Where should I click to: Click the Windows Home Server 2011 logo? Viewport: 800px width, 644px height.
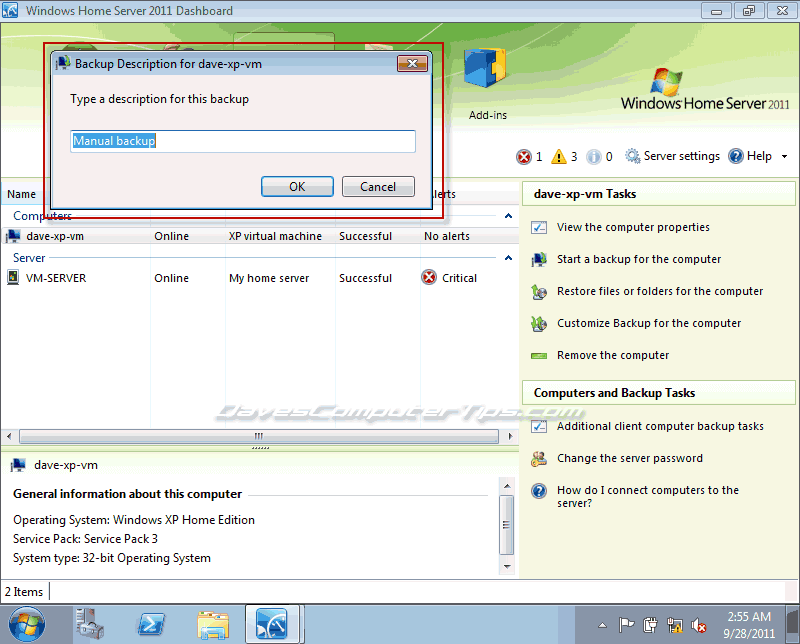pyautogui.click(x=705, y=90)
